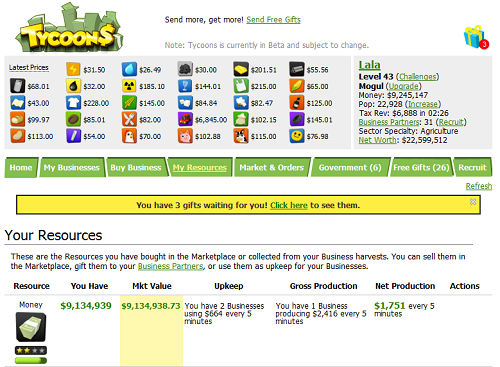Click the coal icon priced $30.00
This screenshot has width=500, height=367.
pyautogui.click(x=185, y=69)
